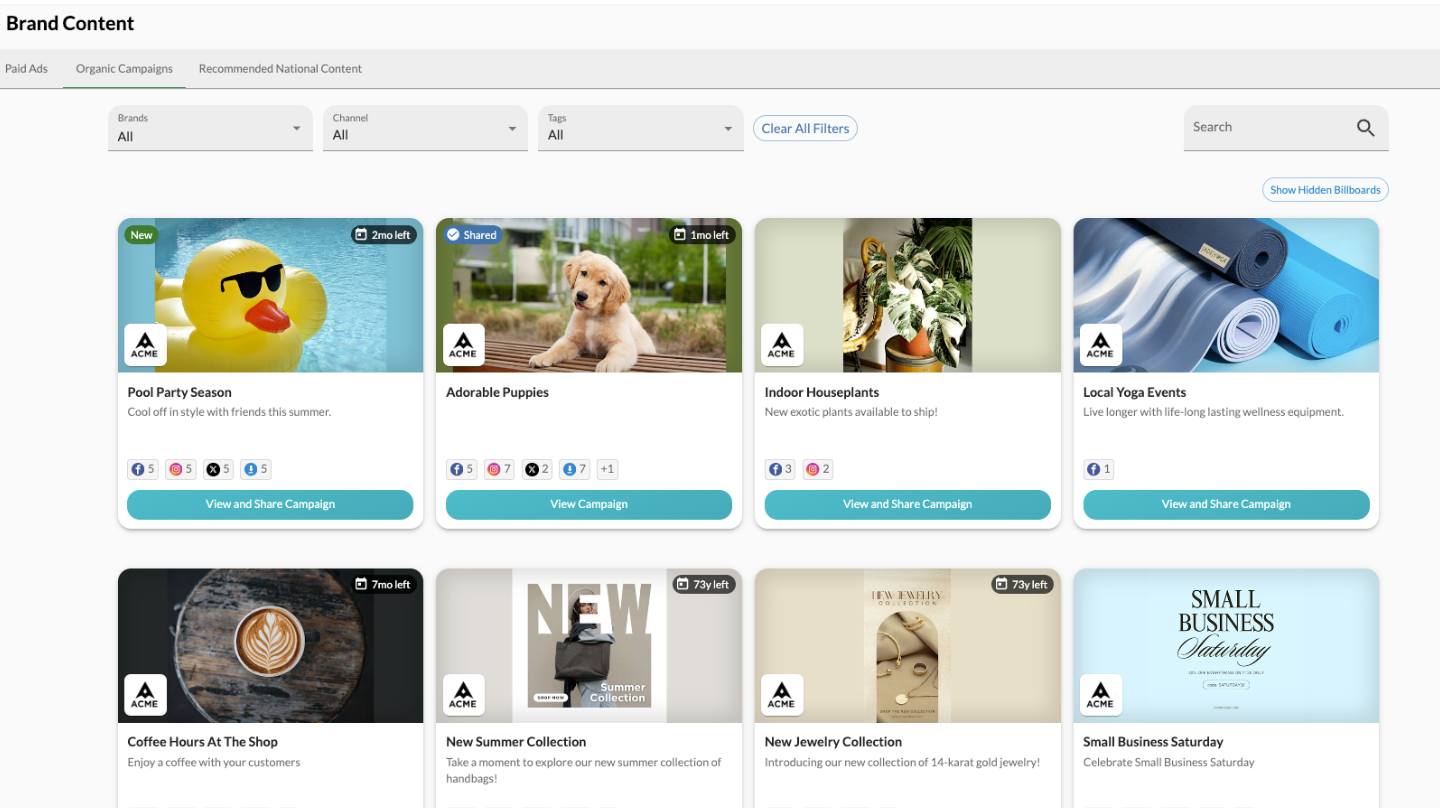Open Instagram badge on Adorable Puppies card
Viewport: 1440px width, 808px height.
tap(499, 469)
